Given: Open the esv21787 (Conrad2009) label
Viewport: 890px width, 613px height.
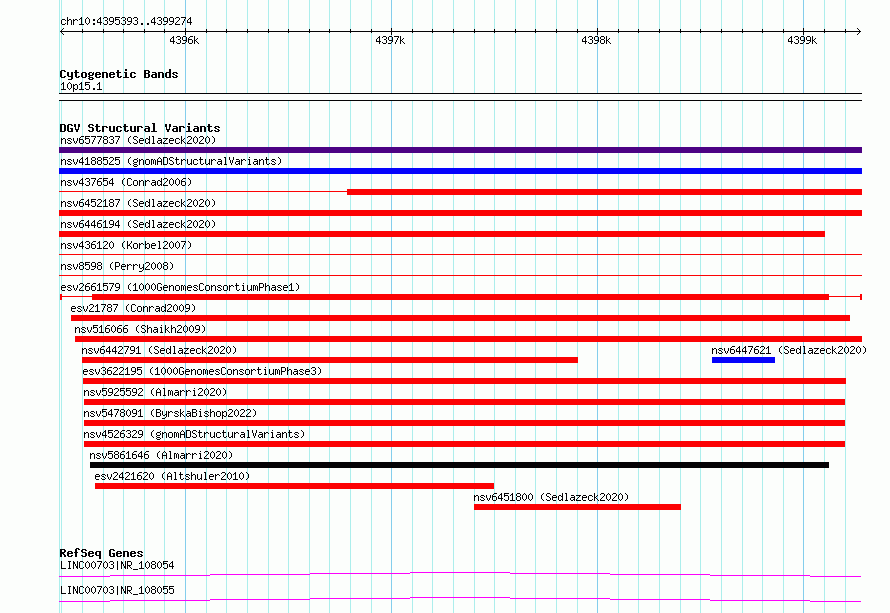Looking at the screenshot, I should tap(133, 308).
